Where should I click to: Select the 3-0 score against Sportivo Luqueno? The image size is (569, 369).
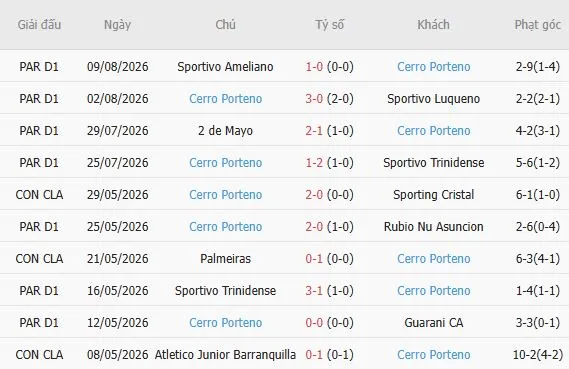click(314, 99)
